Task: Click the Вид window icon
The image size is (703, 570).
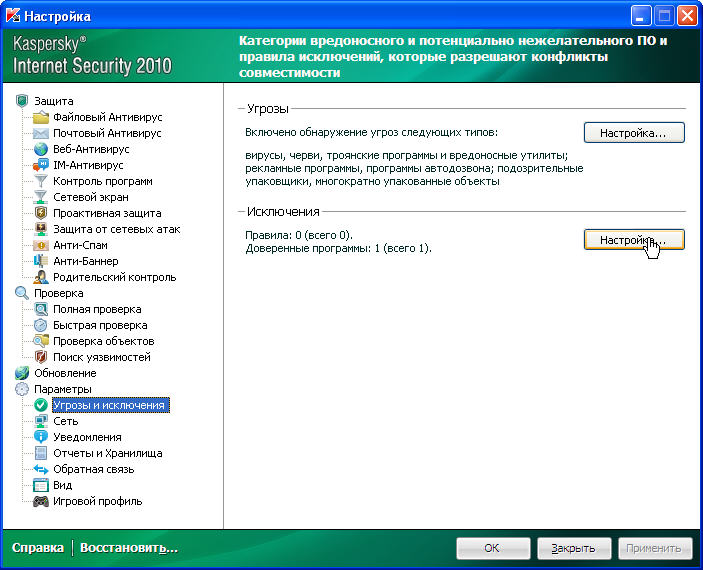Action: tap(41, 485)
